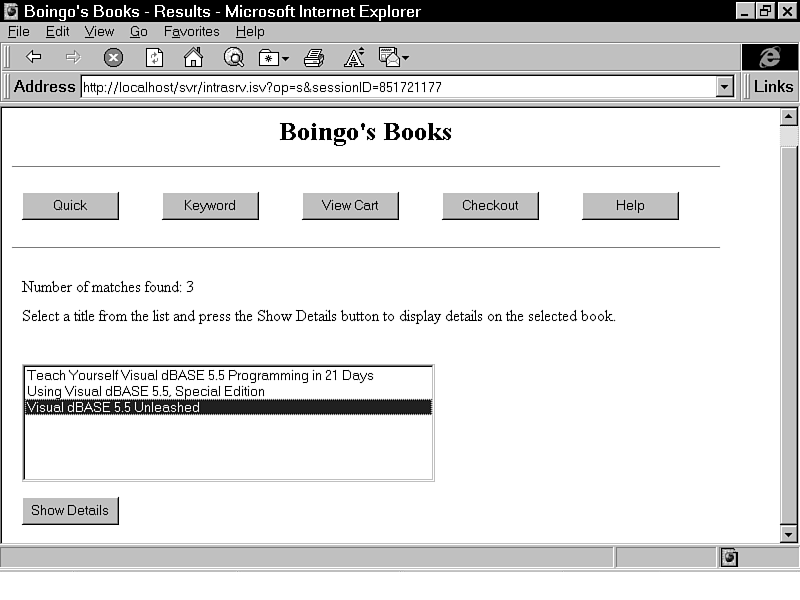Click the Forward arrow toolbar icon
This screenshot has height=600, width=800.
click(73, 57)
